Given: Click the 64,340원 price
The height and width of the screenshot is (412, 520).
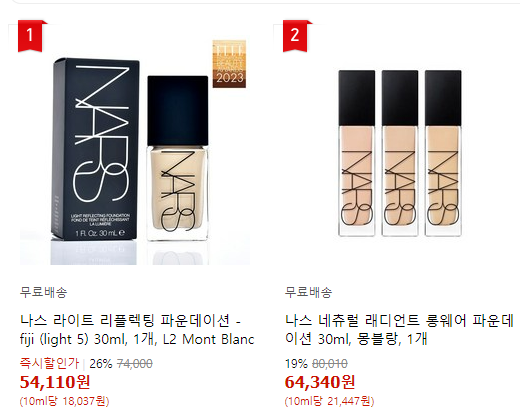Looking at the screenshot, I should (320, 382).
